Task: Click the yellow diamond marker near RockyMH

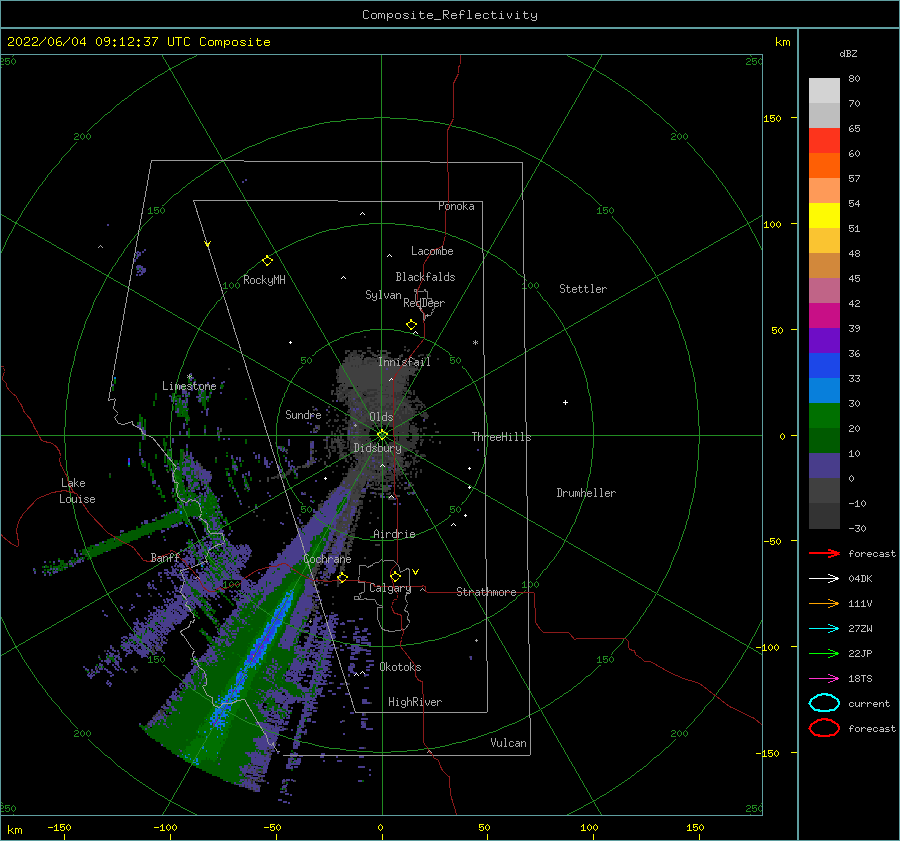Action: tap(267, 261)
